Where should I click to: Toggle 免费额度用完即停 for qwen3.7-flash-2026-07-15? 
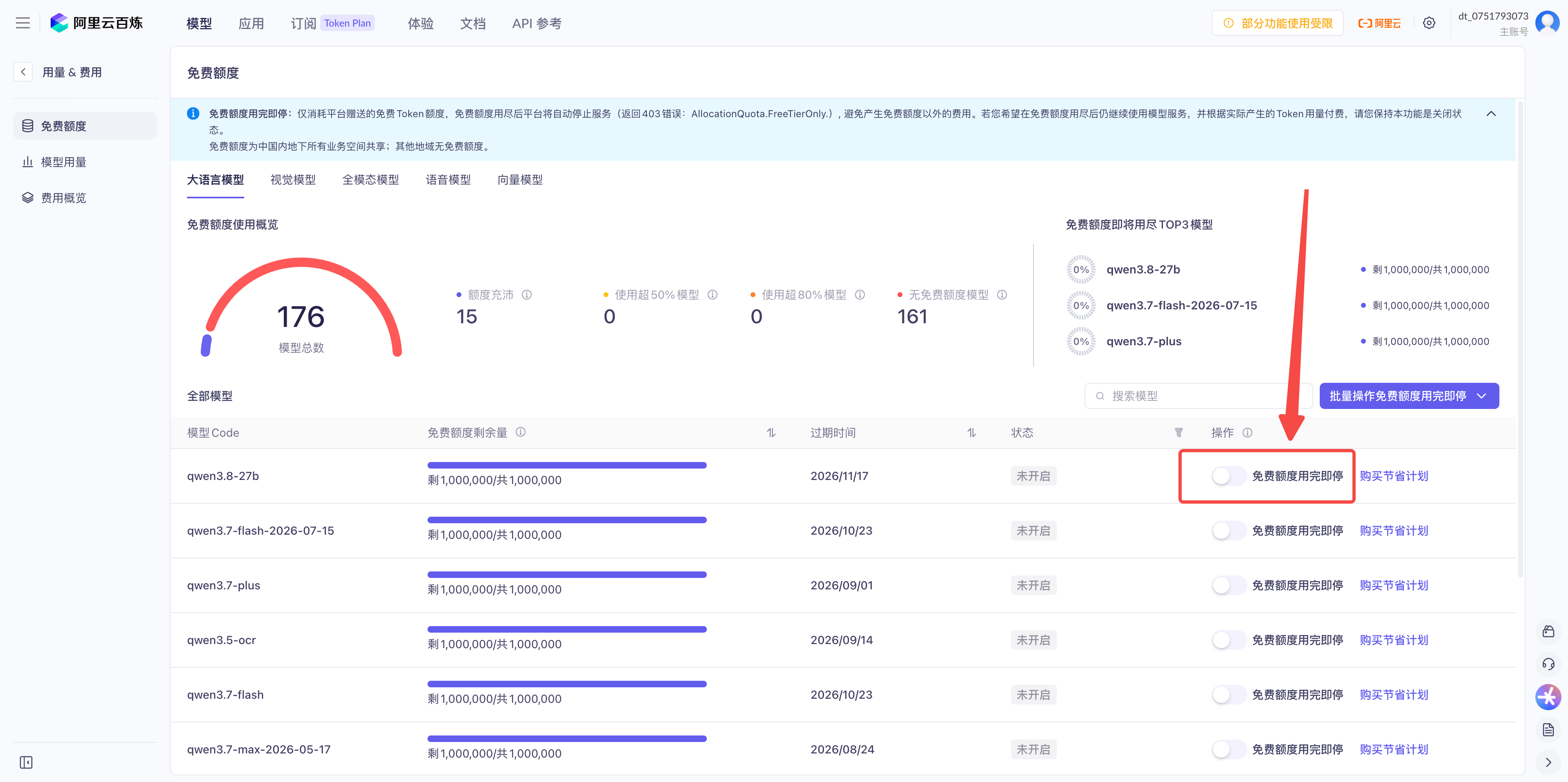click(1228, 531)
